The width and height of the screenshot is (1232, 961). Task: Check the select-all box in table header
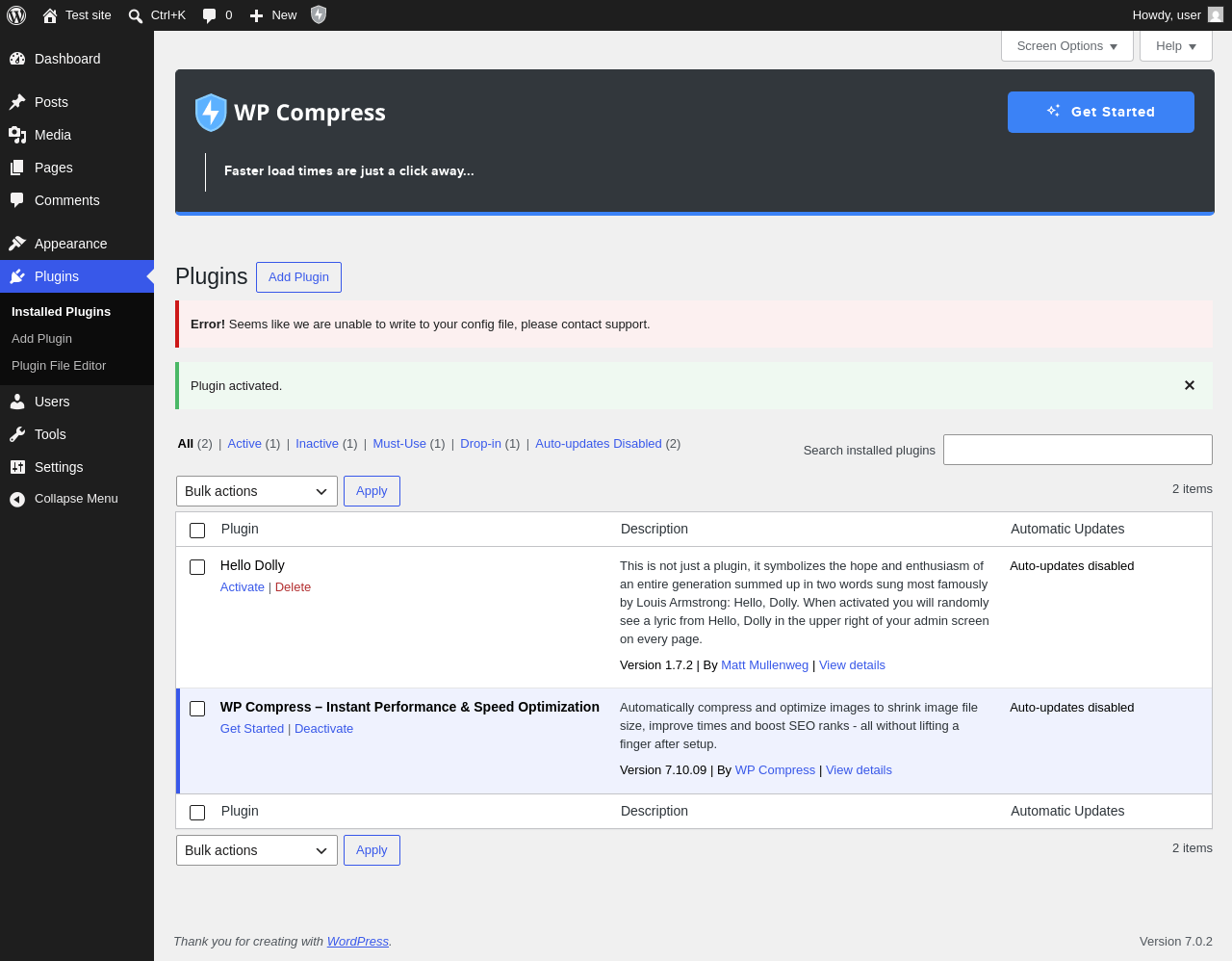197,530
